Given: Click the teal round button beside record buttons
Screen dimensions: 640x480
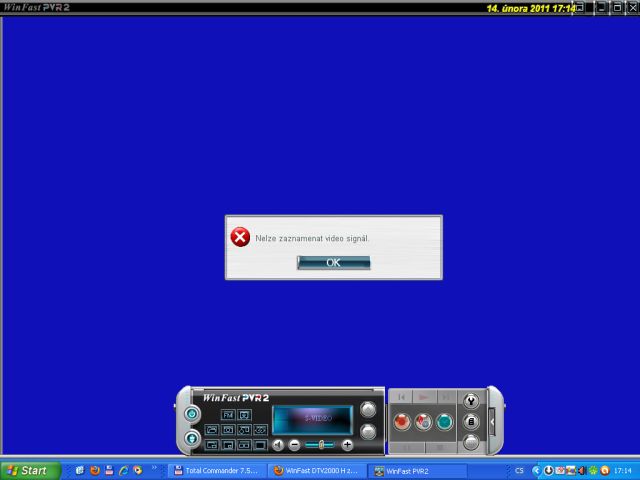Looking at the screenshot, I should [444, 422].
